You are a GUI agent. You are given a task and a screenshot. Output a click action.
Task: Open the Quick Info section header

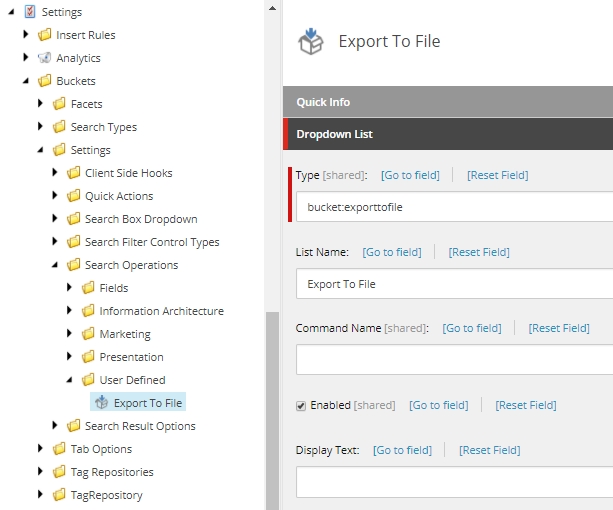coord(448,102)
